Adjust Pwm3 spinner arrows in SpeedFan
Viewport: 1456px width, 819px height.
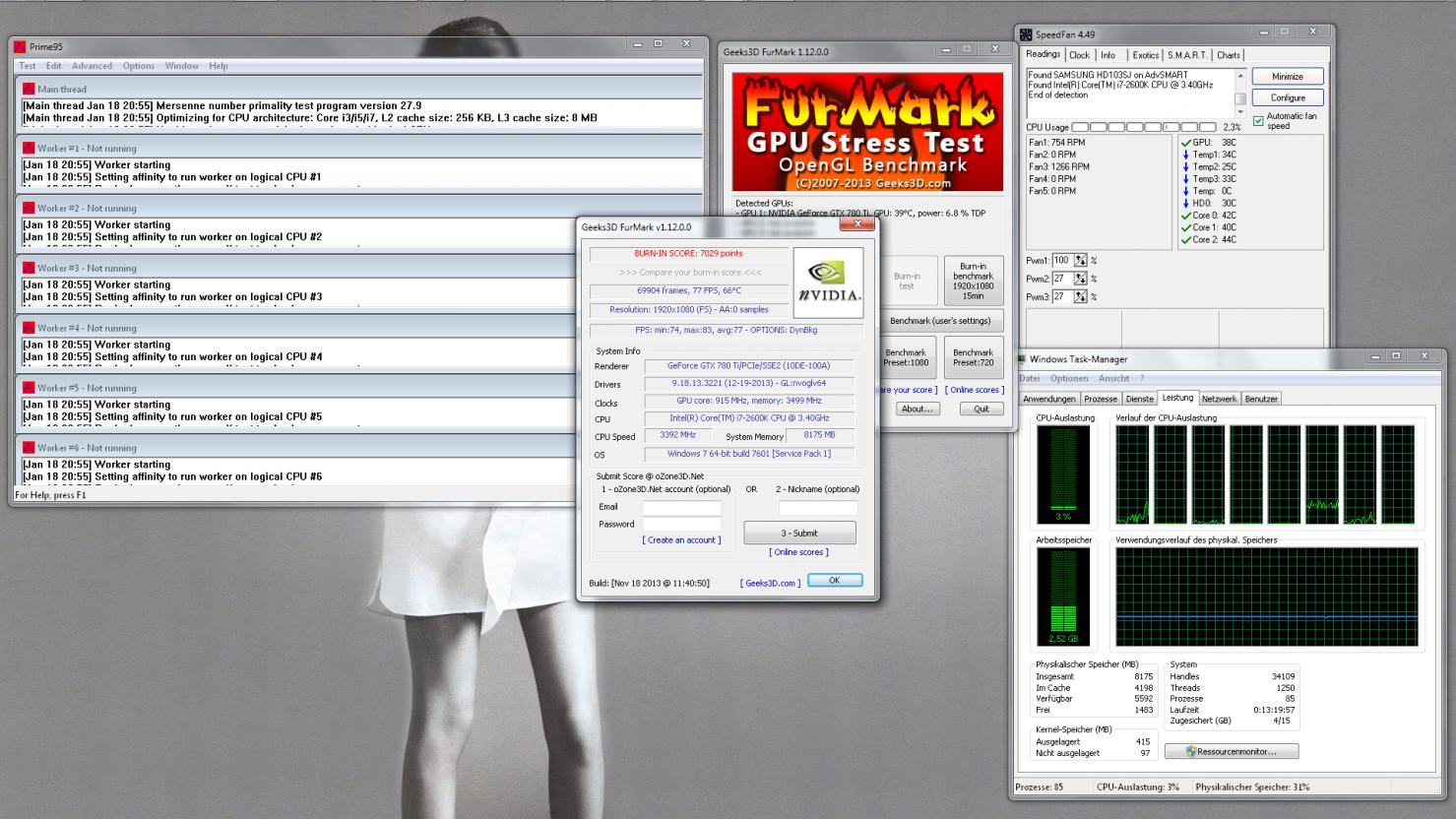(1081, 296)
